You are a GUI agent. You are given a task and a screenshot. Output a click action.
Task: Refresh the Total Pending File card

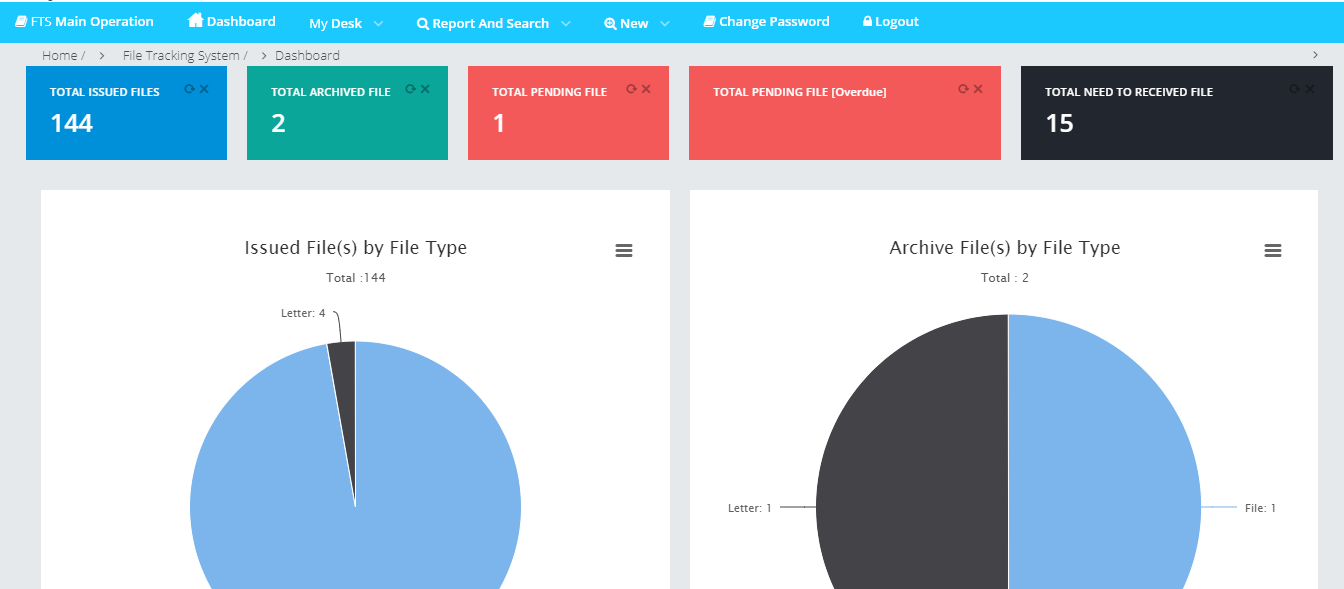pos(631,89)
